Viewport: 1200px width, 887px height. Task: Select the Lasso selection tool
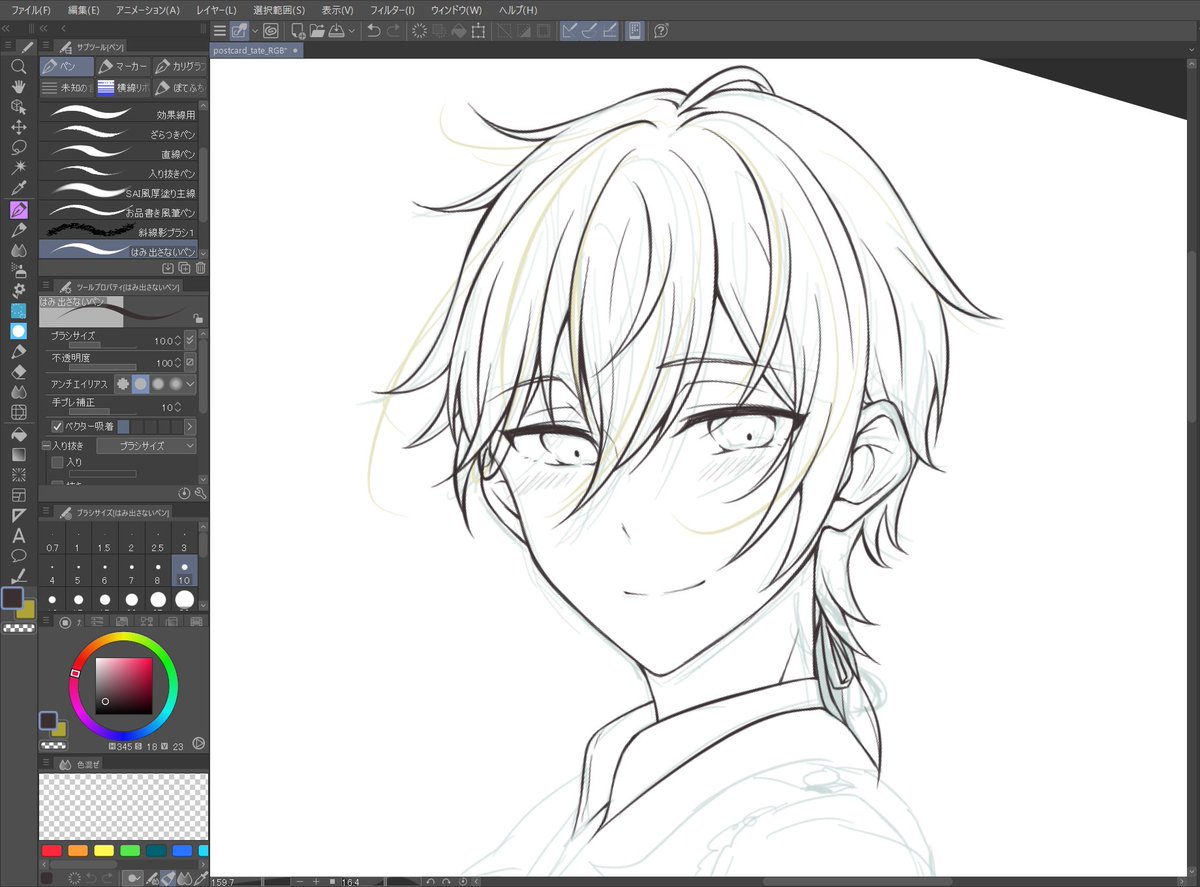point(18,148)
